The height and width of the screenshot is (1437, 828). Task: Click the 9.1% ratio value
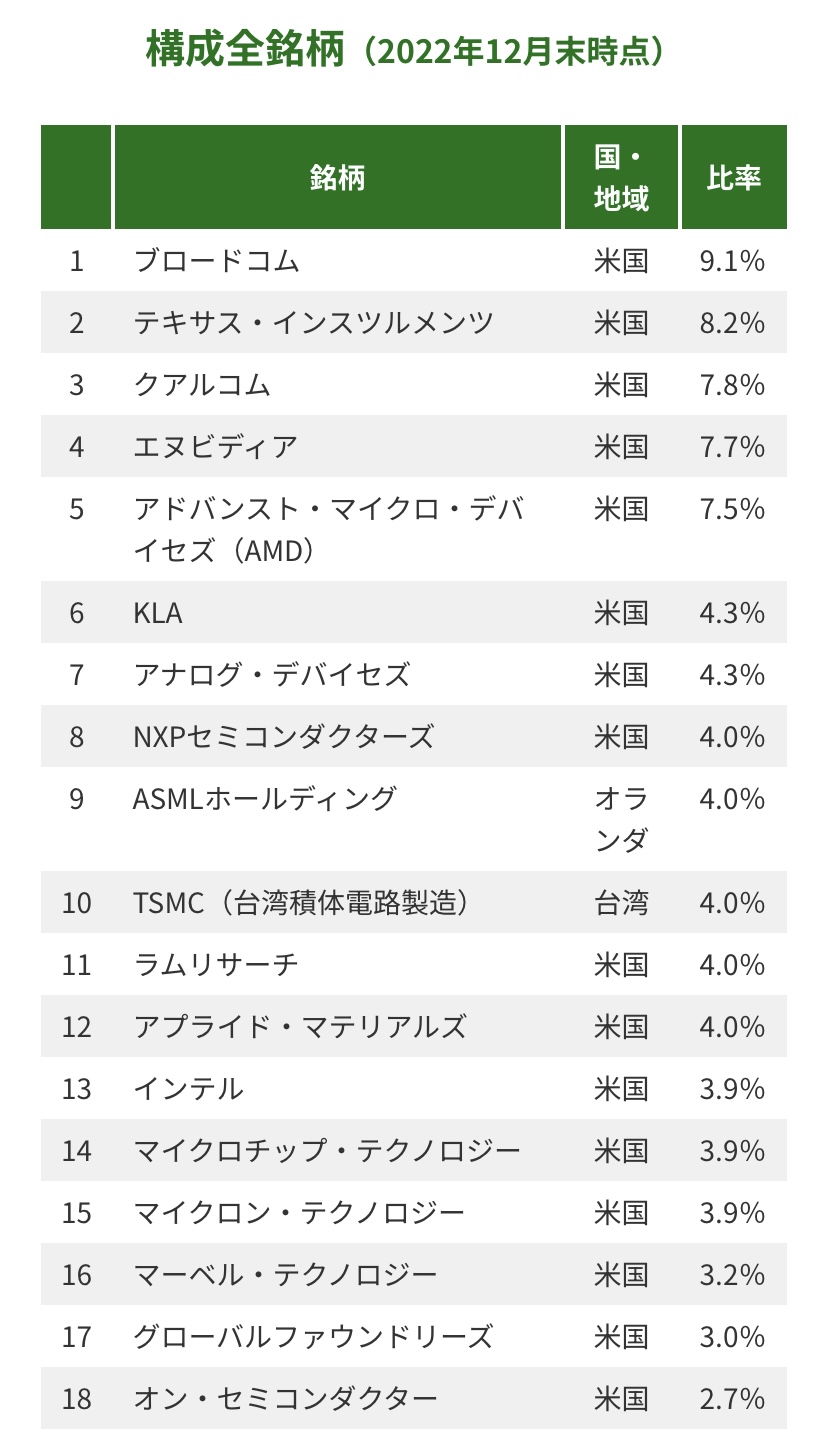coord(732,261)
